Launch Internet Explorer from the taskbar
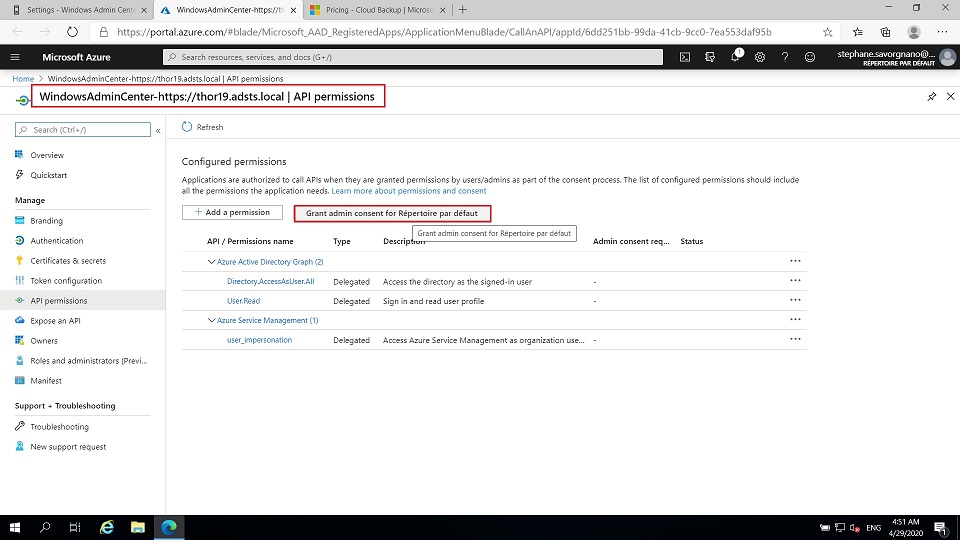 (x=107, y=527)
